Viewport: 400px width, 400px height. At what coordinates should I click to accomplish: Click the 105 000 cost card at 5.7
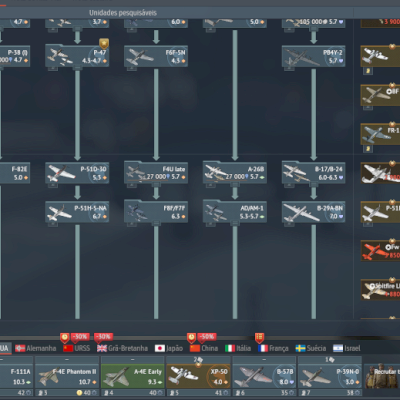click(x=313, y=22)
